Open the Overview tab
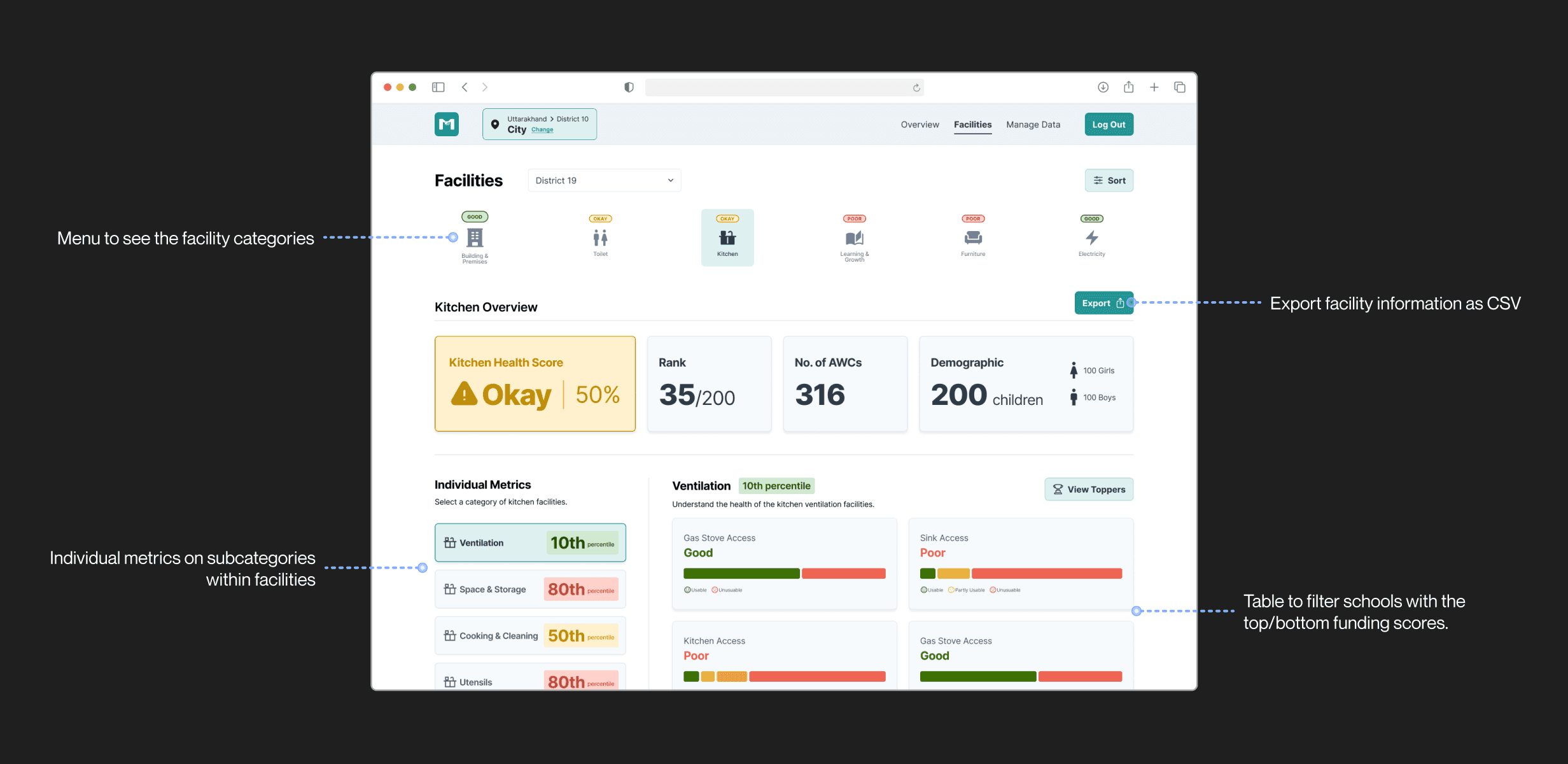The image size is (1568, 764). [920, 124]
